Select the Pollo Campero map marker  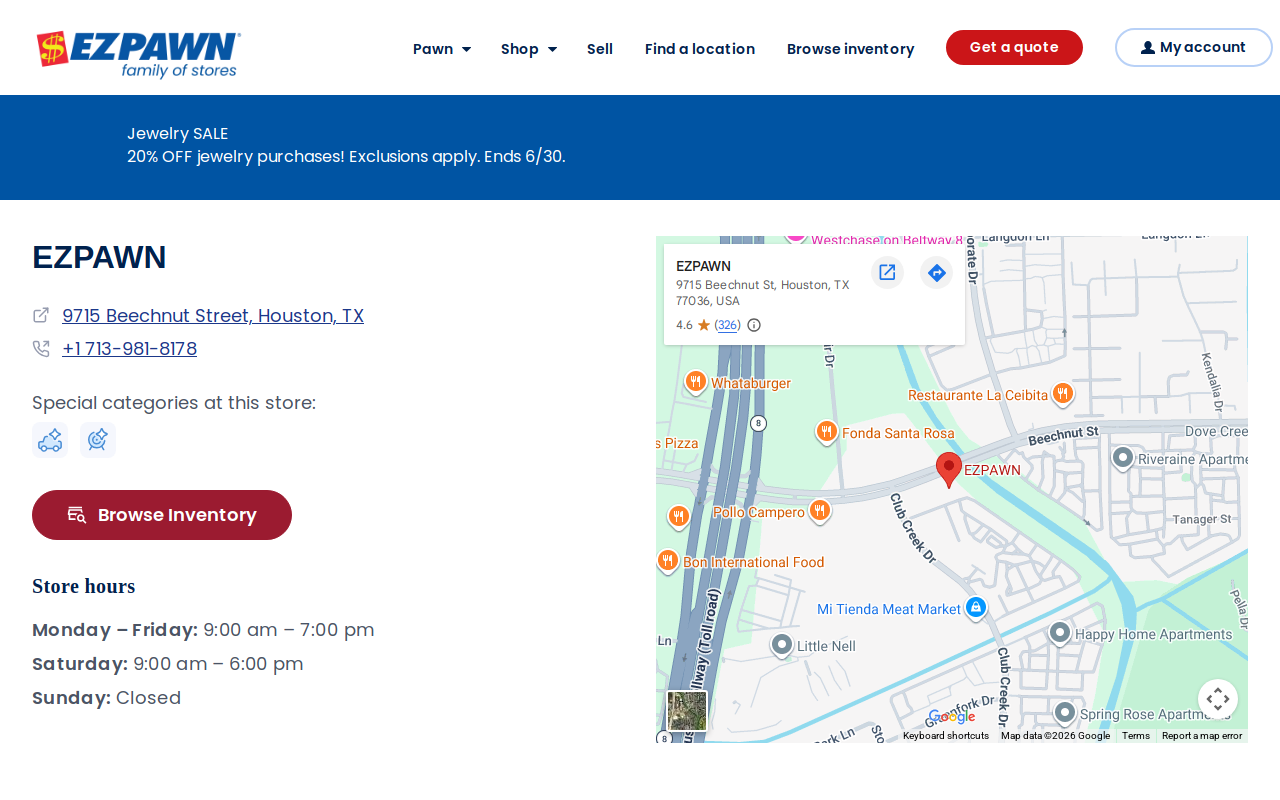coord(820,512)
